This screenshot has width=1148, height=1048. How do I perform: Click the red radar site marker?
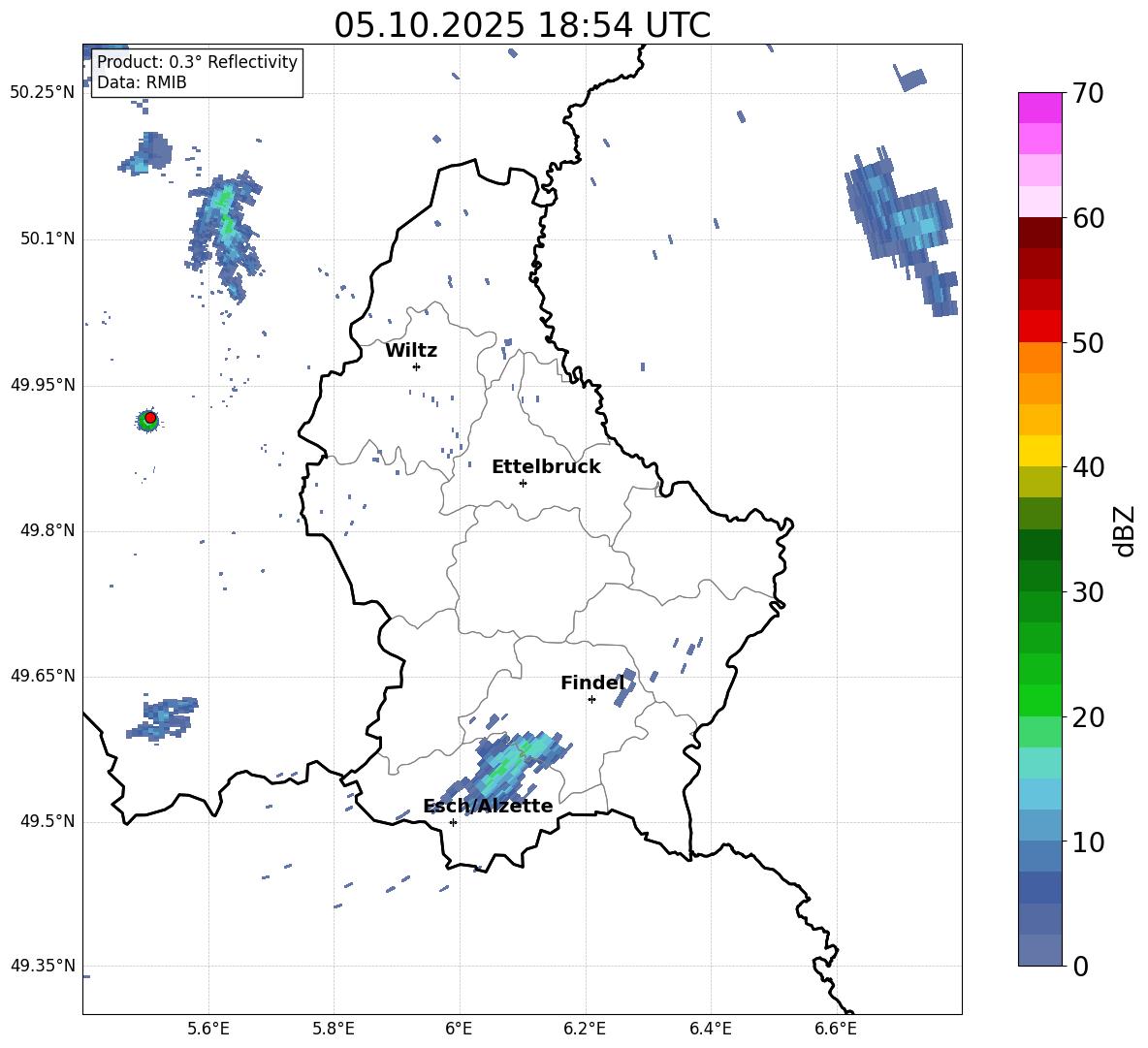(150, 418)
